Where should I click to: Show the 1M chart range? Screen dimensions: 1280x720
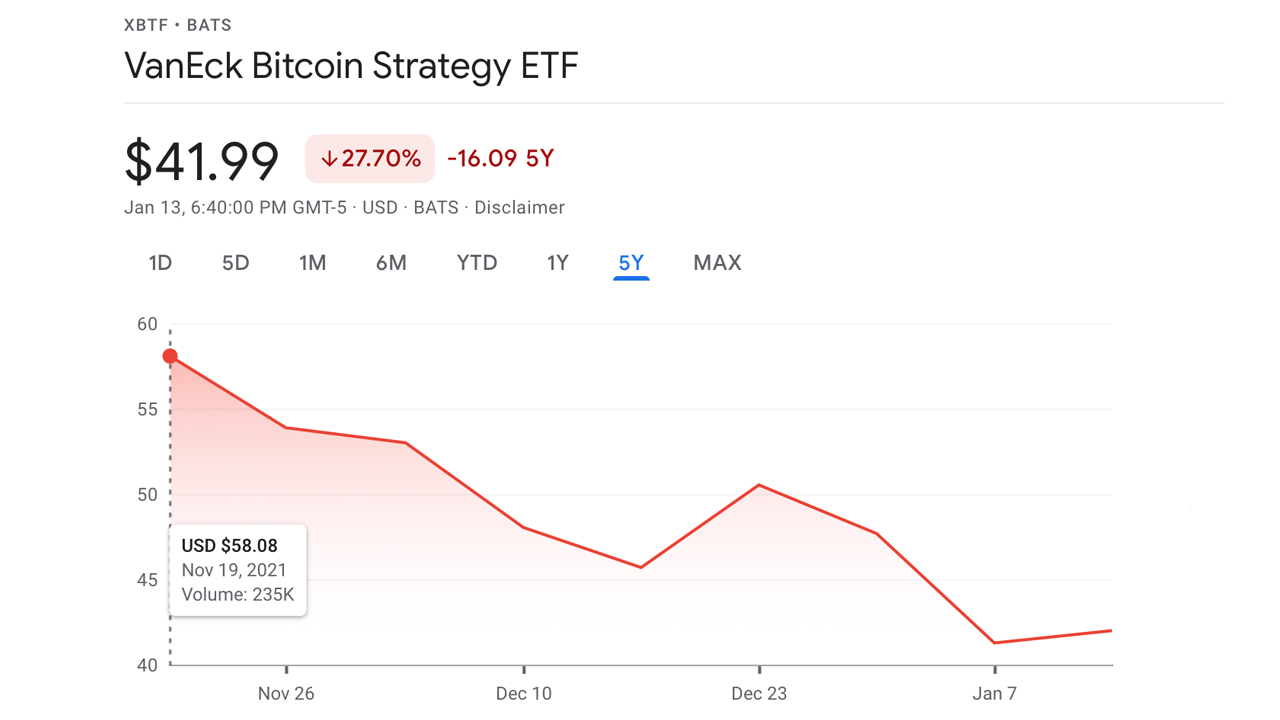[x=312, y=263]
